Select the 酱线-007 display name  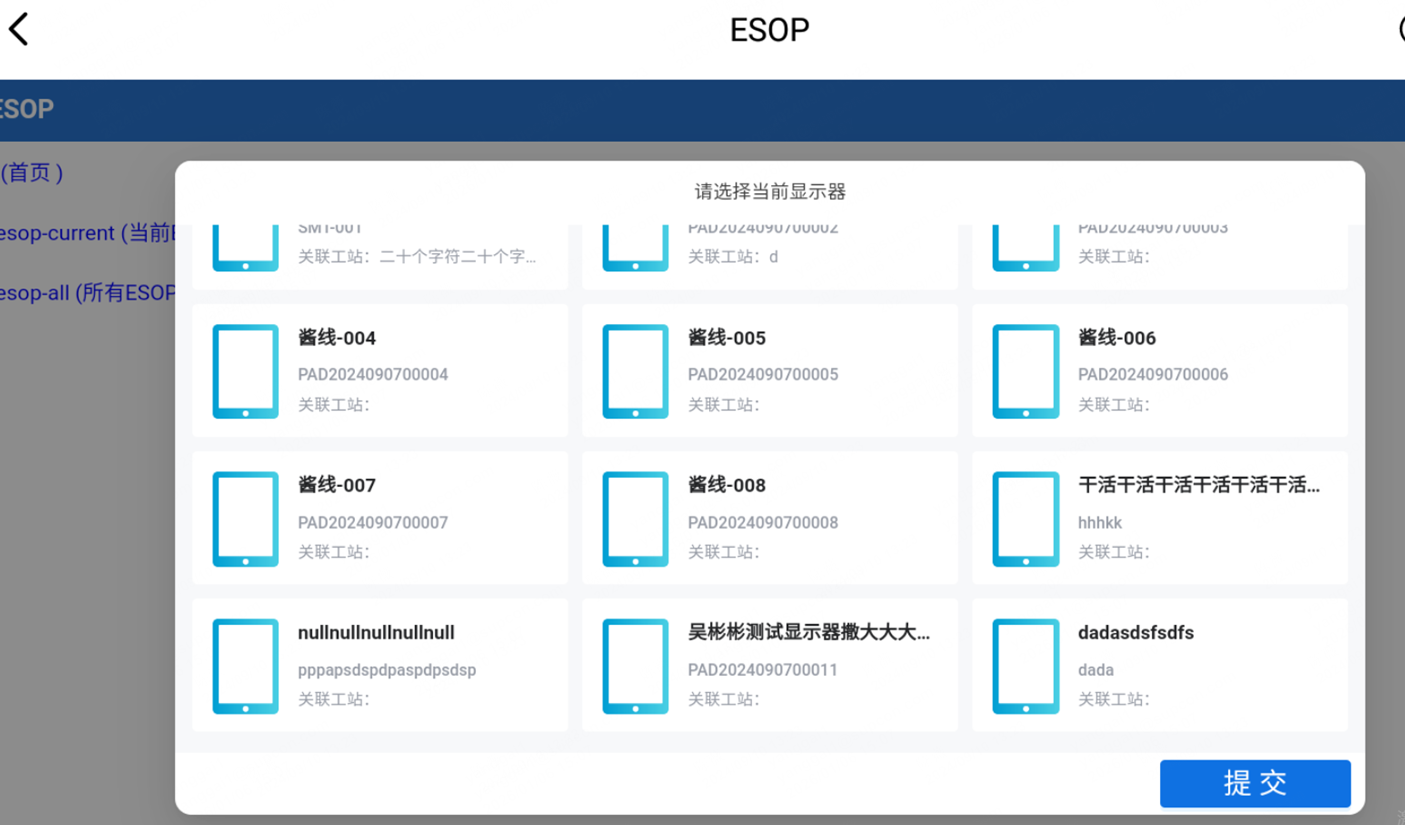(x=337, y=485)
